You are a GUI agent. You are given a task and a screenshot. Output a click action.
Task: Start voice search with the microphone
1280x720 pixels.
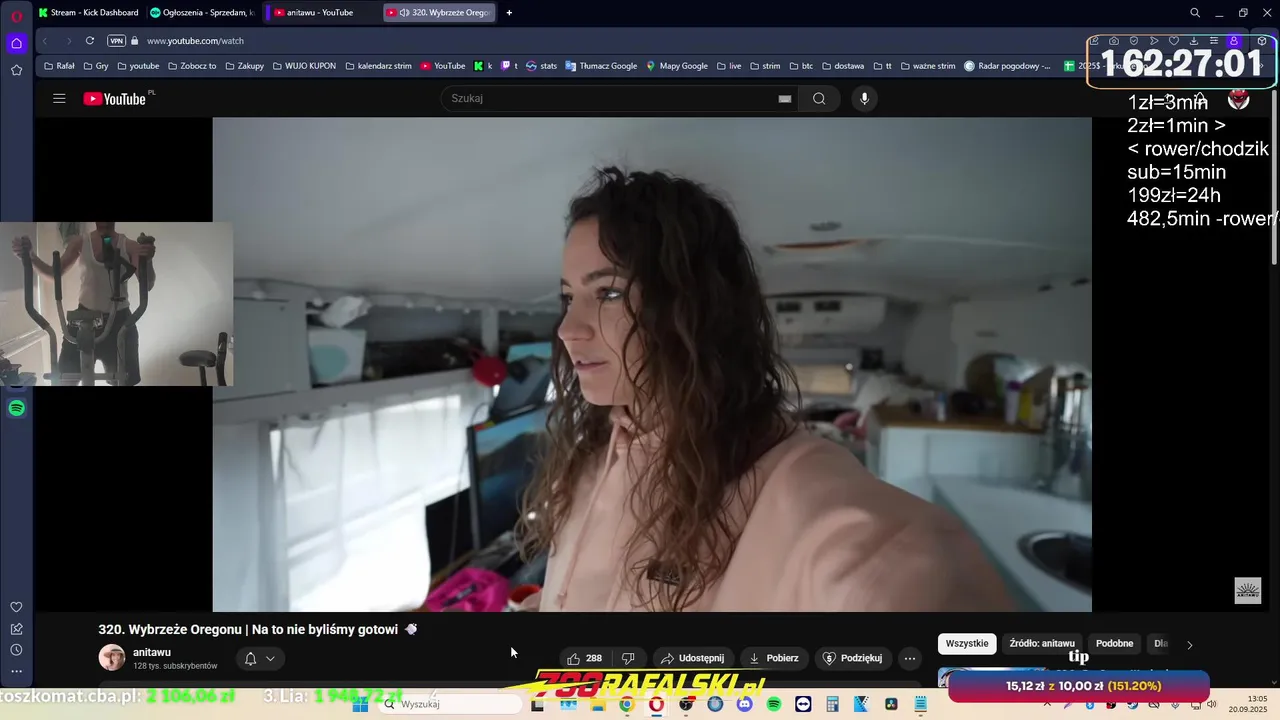pyautogui.click(x=864, y=98)
